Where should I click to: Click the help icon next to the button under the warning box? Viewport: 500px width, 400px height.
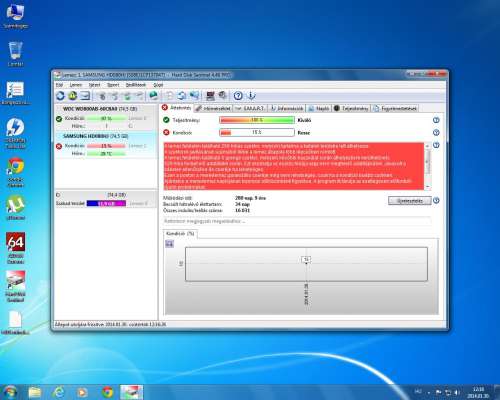coord(436,200)
